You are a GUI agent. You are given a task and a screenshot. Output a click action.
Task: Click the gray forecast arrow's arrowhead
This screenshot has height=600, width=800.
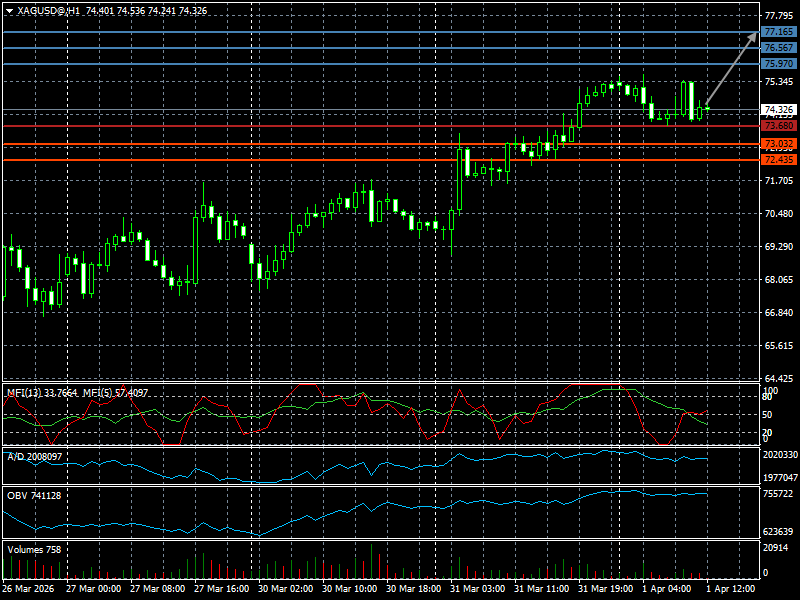click(754, 36)
